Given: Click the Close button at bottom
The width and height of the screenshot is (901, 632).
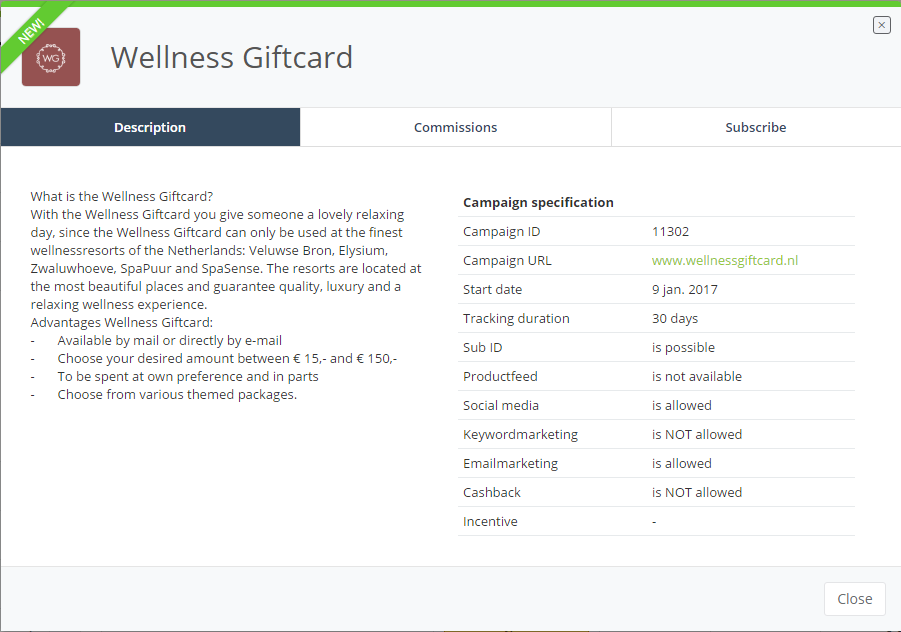Looking at the screenshot, I should coord(854,599).
